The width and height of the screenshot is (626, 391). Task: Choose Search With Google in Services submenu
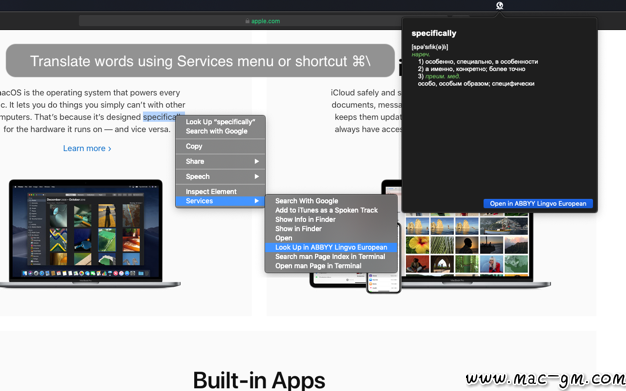[x=331, y=201]
